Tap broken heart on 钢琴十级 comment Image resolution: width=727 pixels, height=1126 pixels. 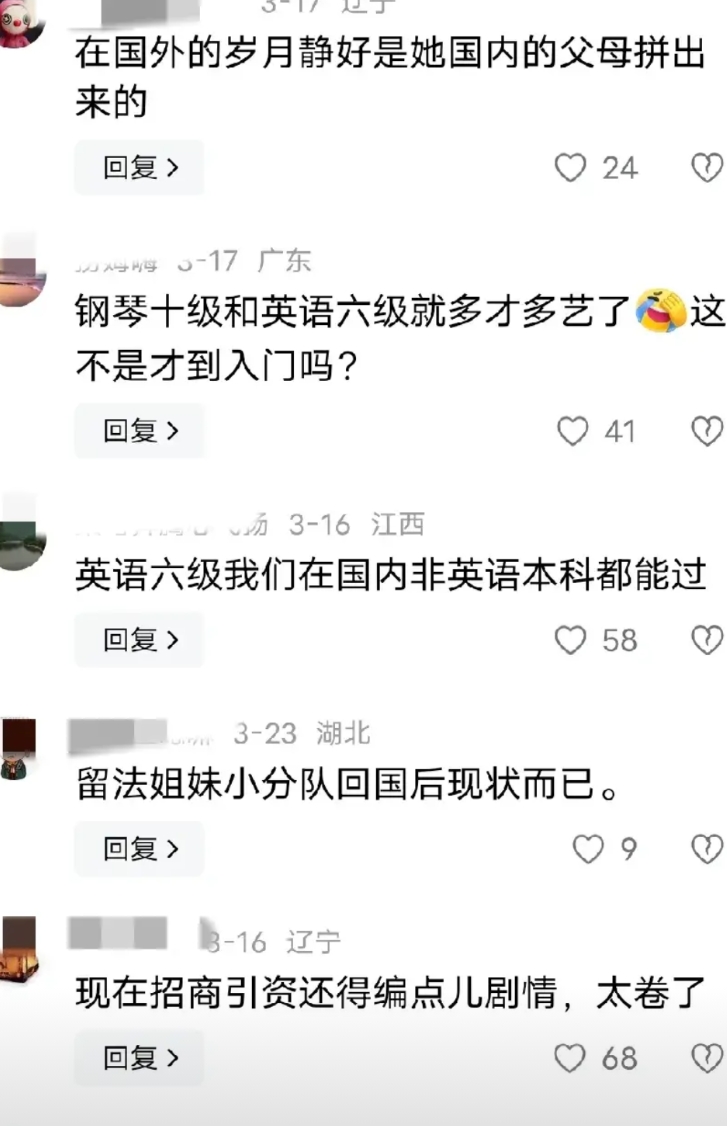coord(707,431)
